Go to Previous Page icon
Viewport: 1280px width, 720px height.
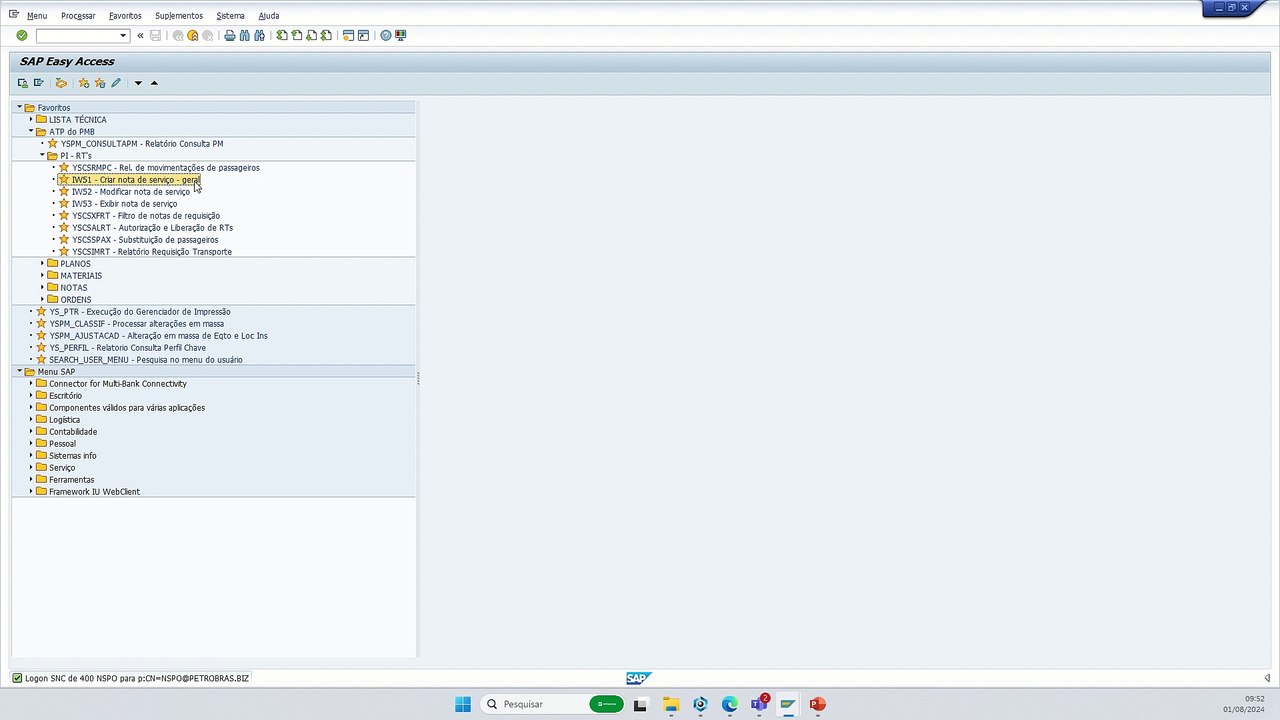[297, 36]
